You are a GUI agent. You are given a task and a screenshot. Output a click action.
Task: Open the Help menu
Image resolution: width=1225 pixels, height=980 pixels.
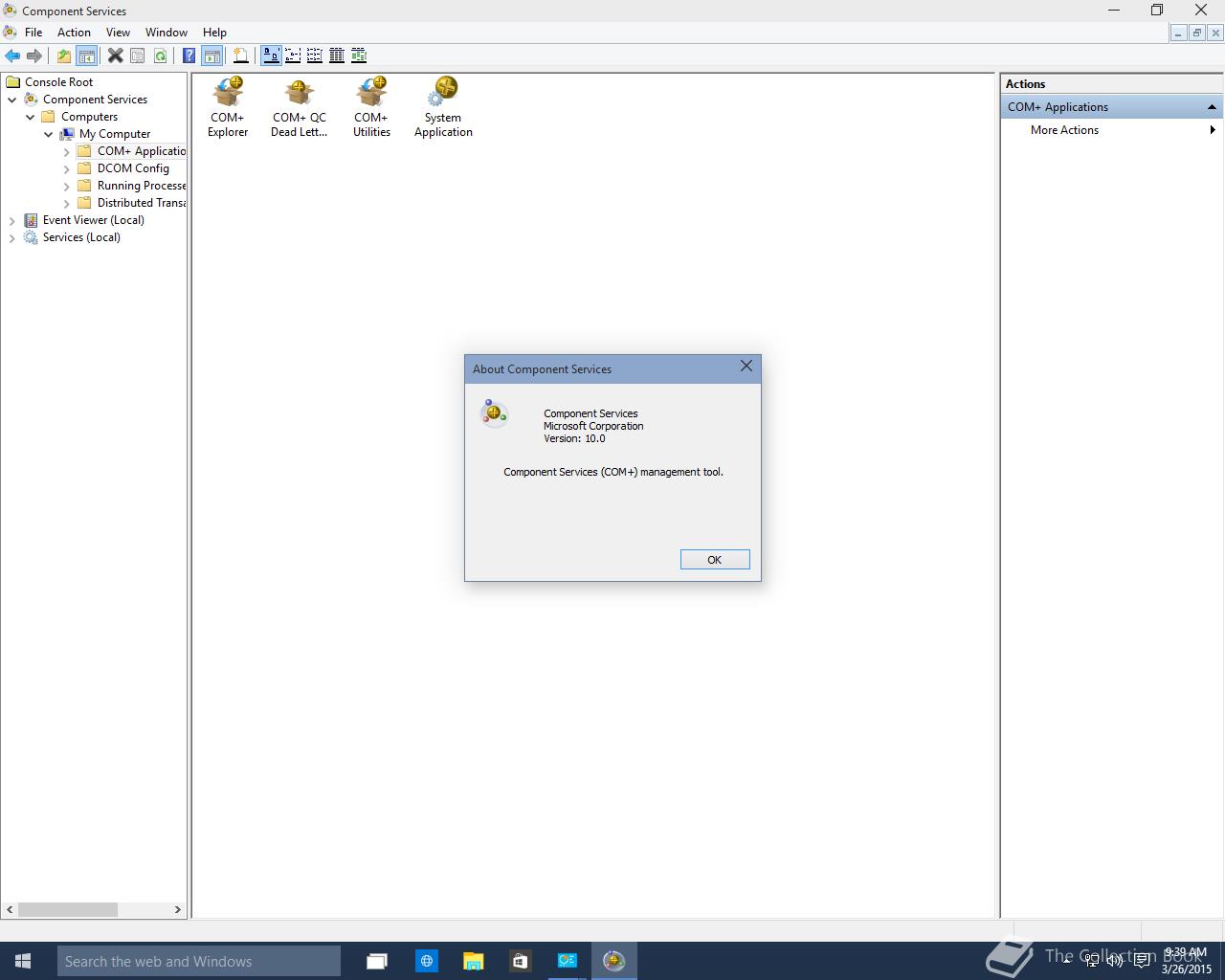click(x=214, y=32)
